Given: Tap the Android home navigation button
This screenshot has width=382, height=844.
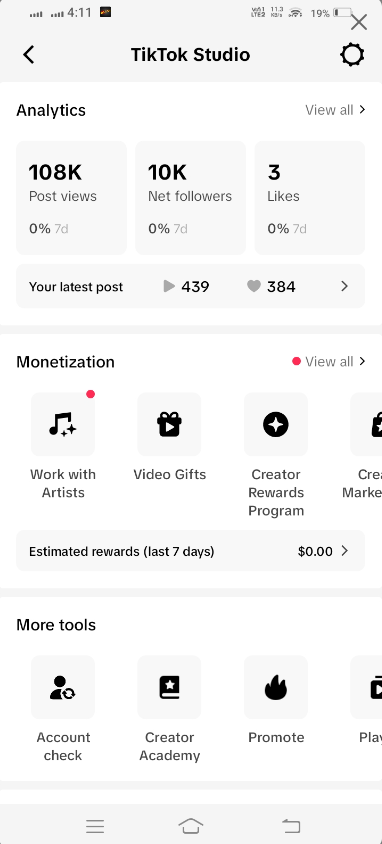Looking at the screenshot, I should tap(191, 826).
